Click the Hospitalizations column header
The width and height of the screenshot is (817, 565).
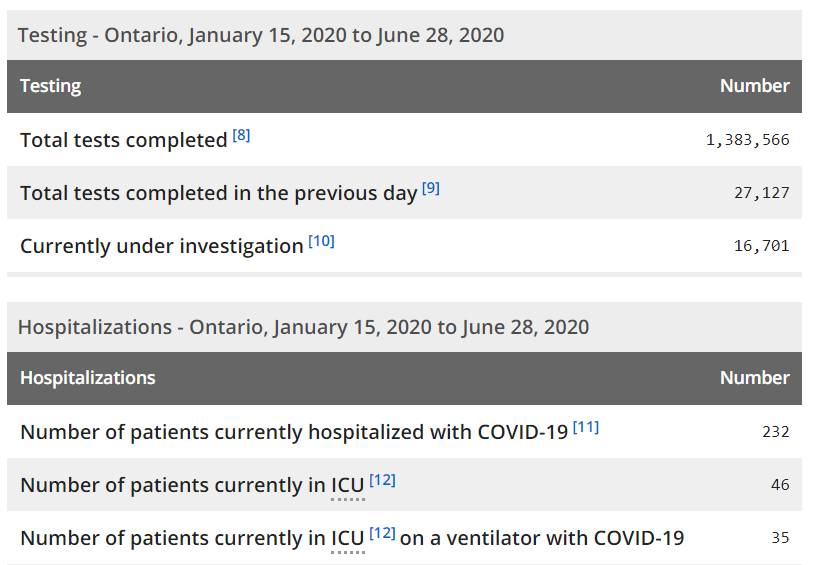pos(88,378)
